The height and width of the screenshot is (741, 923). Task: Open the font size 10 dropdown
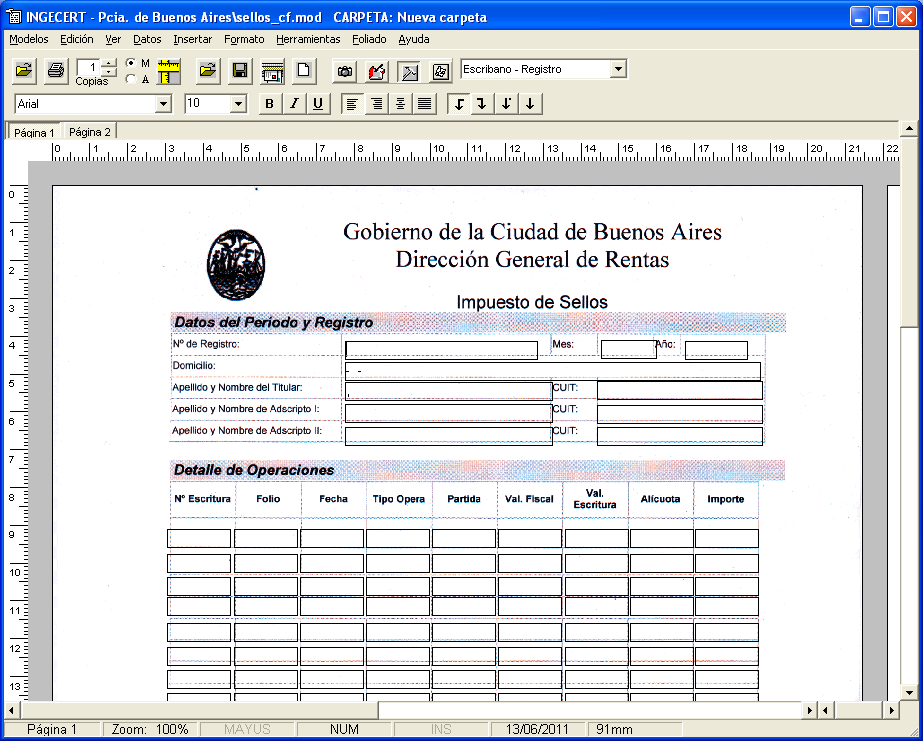point(238,104)
